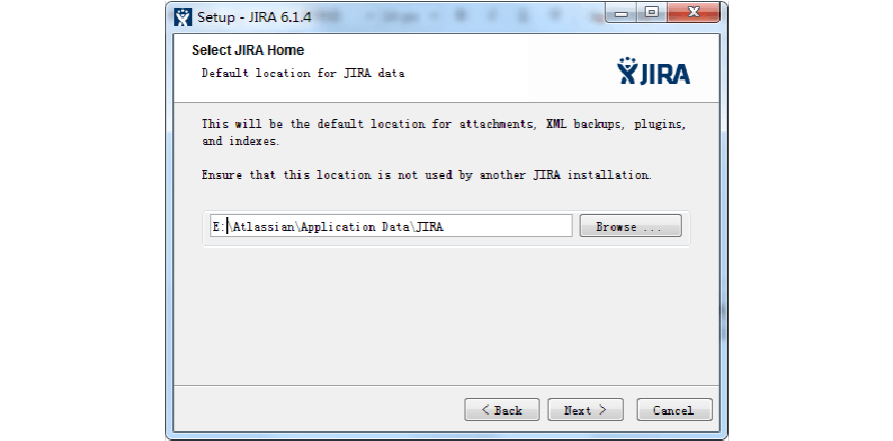Screen dimensions: 893x441
Task: Click the "Setup - JIRA 6.1.4" window title
Action: [240, 16]
